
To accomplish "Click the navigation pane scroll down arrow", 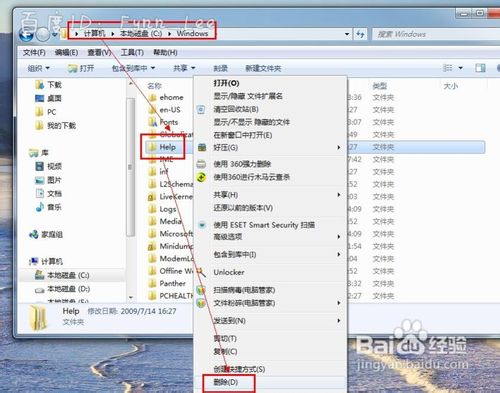I will 131,297.
